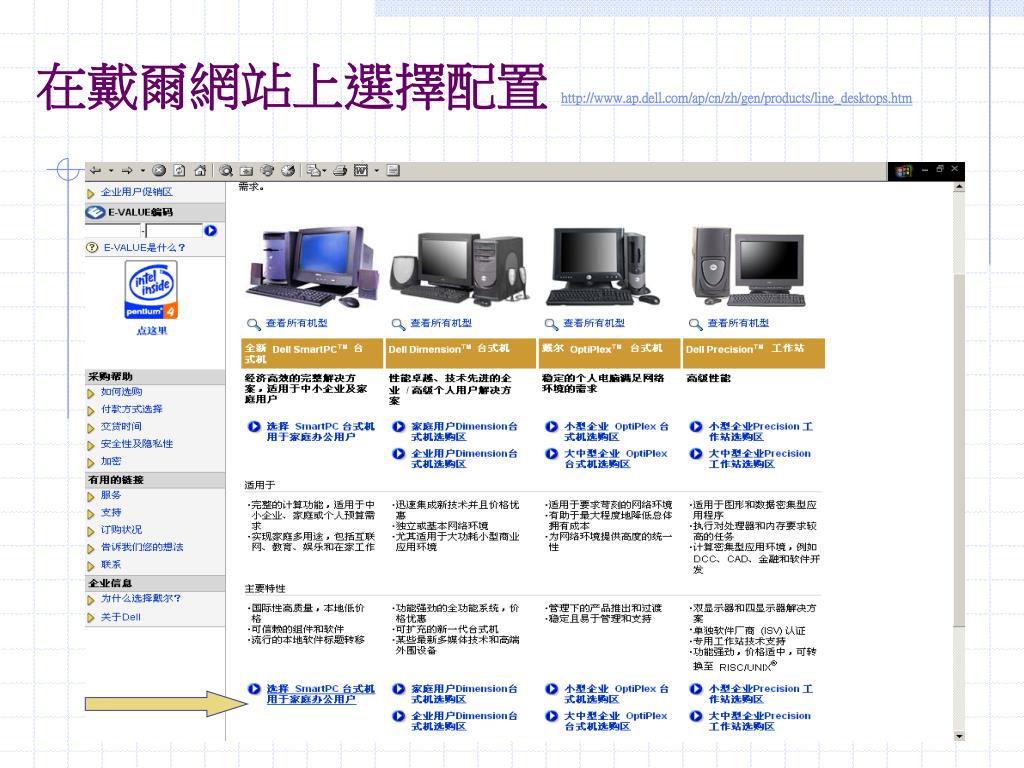Open the Search toolbar icon
Screen dimensions: 1024x768
(226, 170)
